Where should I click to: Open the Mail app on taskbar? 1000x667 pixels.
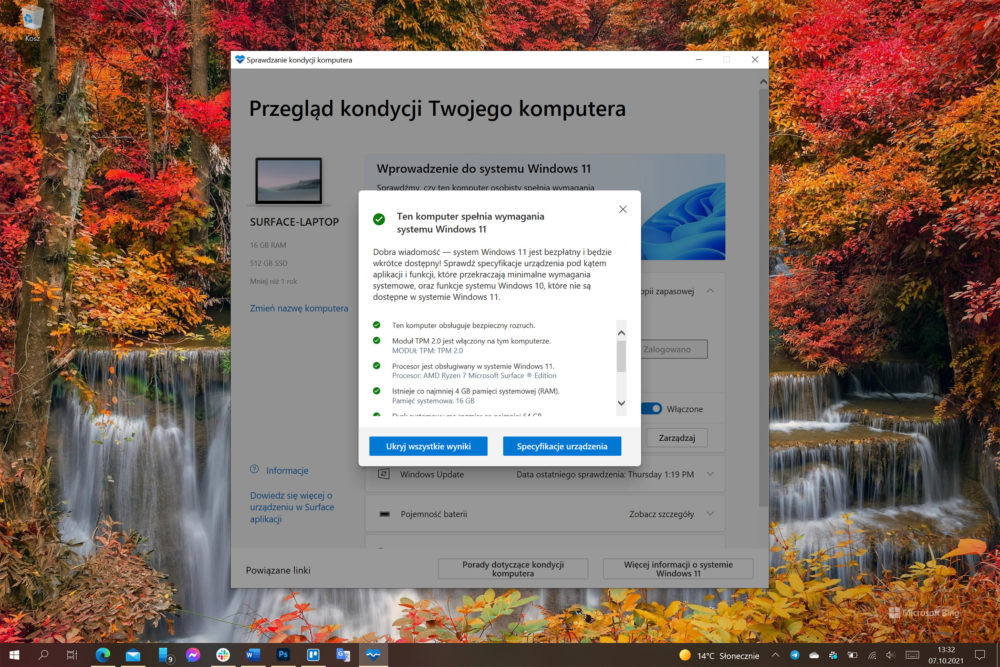click(133, 655)
